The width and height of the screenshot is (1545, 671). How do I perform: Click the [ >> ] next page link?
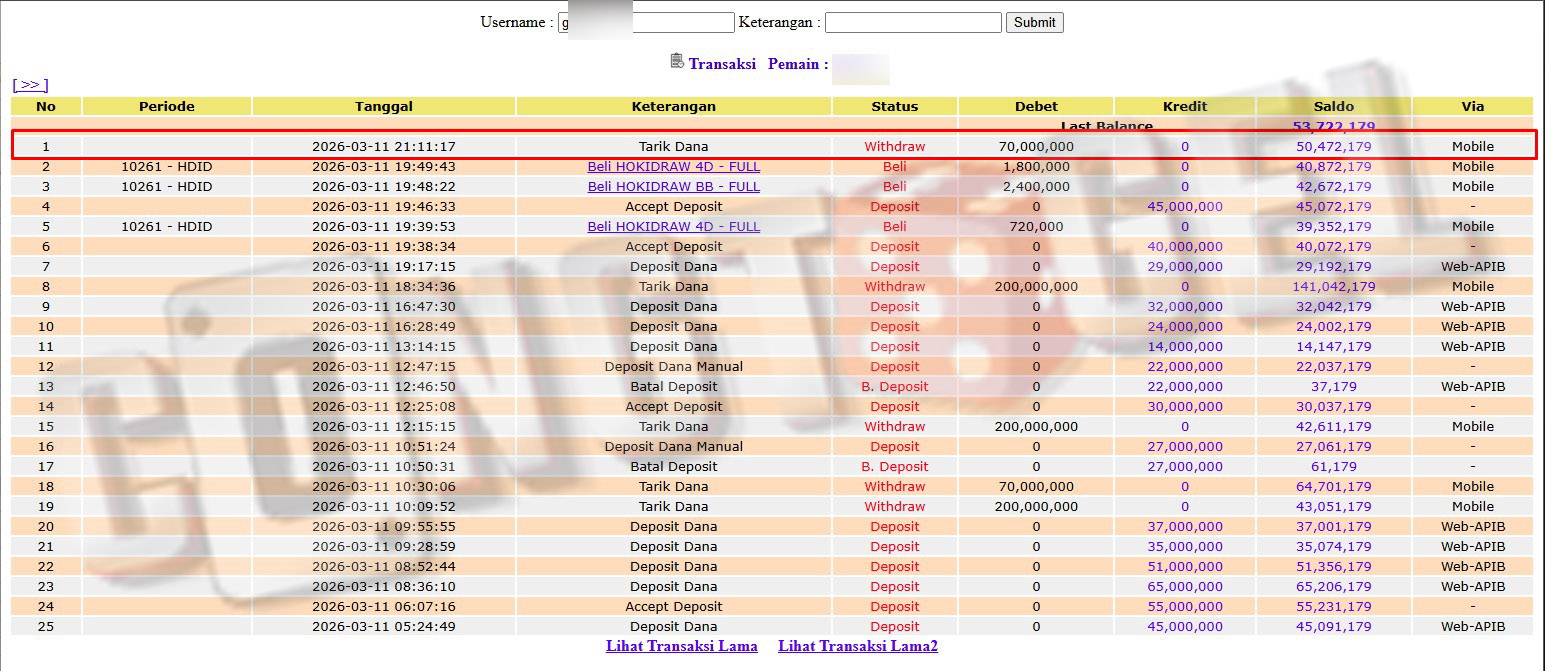[30, 85]
